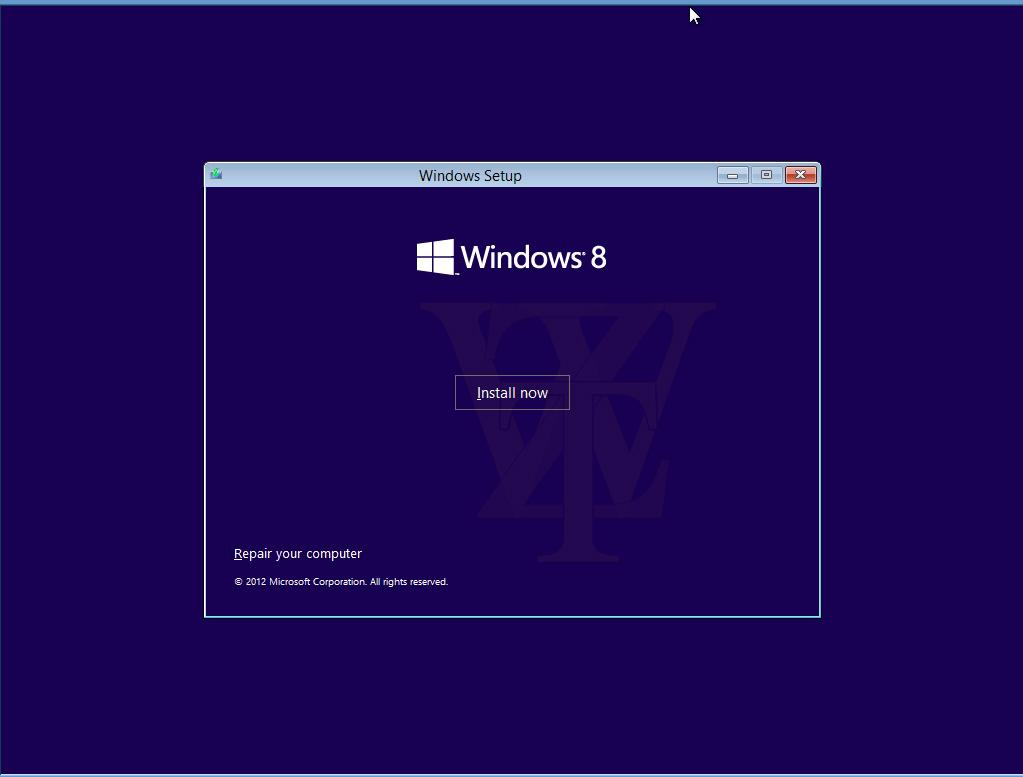This screenshot has width=1023, height=777.
Task: Click the Windows Setup title bar icon
Action: (216, 174)
